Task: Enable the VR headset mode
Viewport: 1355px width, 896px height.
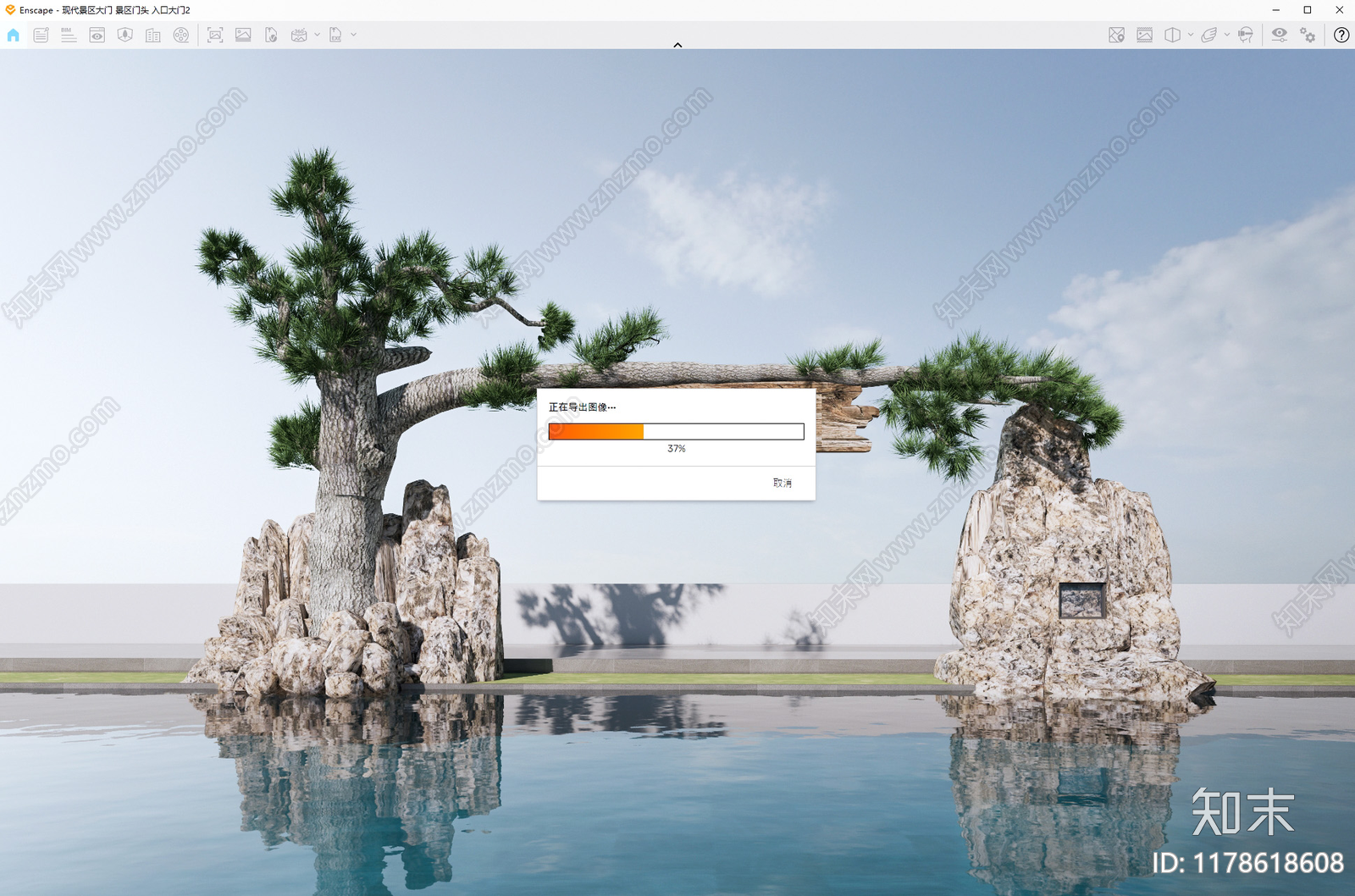Action: pos(1246,35)
